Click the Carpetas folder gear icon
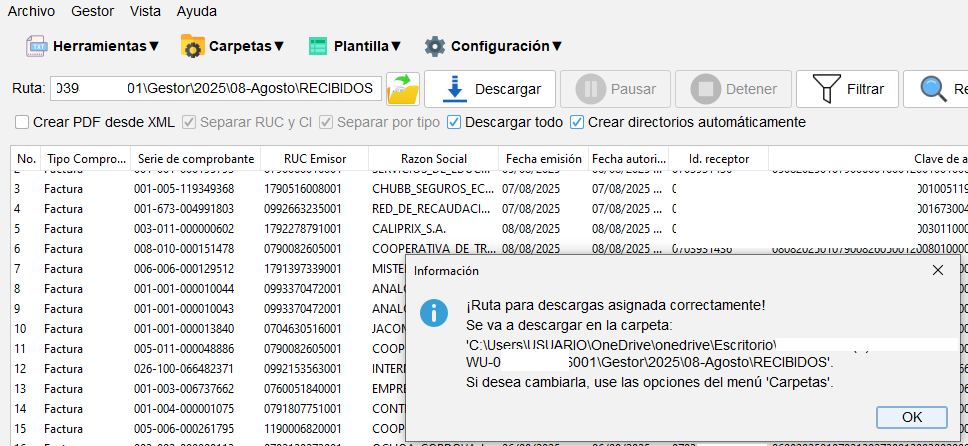968x446 pixels. pyautogui.click(x=192, y=46)
